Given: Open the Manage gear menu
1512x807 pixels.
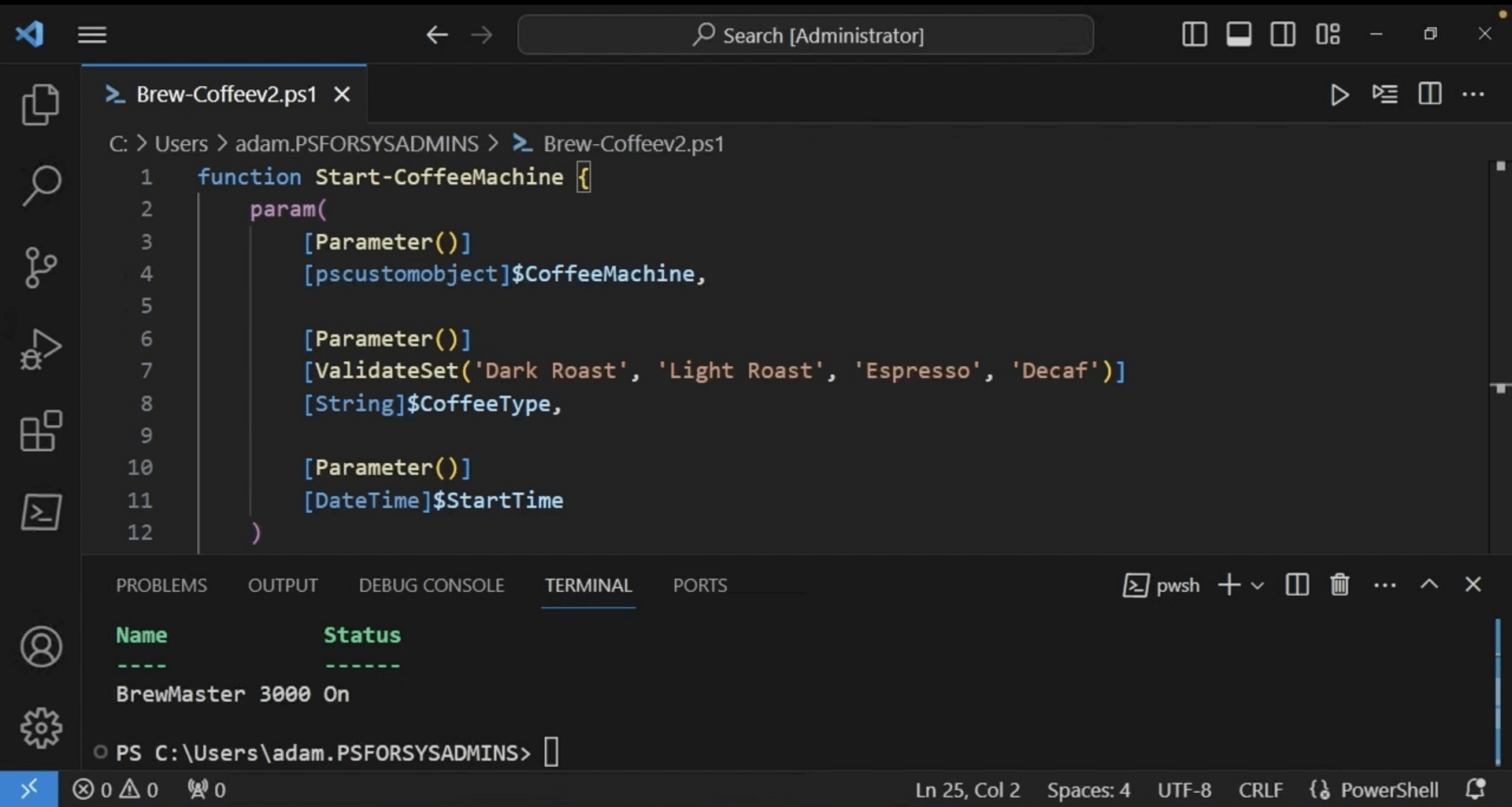Looking at the screenshot, I should (40, 728).
